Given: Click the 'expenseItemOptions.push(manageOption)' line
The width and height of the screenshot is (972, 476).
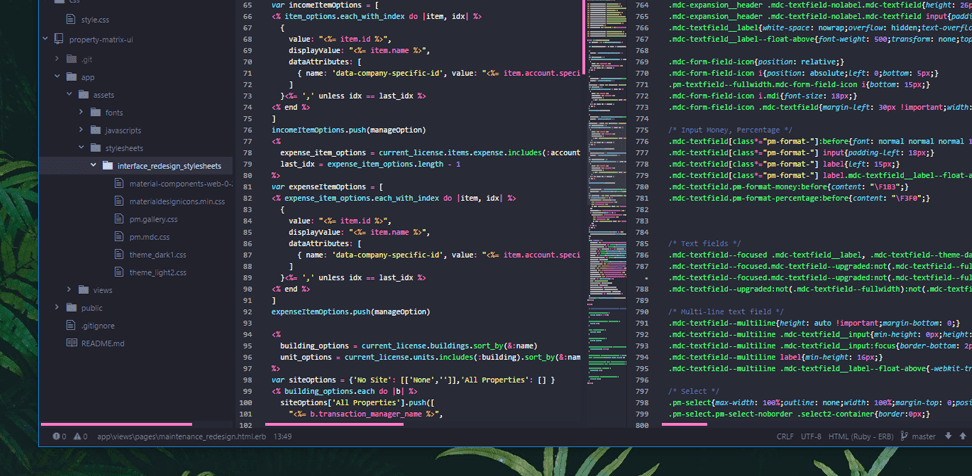Looking at the screenshot, I should point(351,312).
